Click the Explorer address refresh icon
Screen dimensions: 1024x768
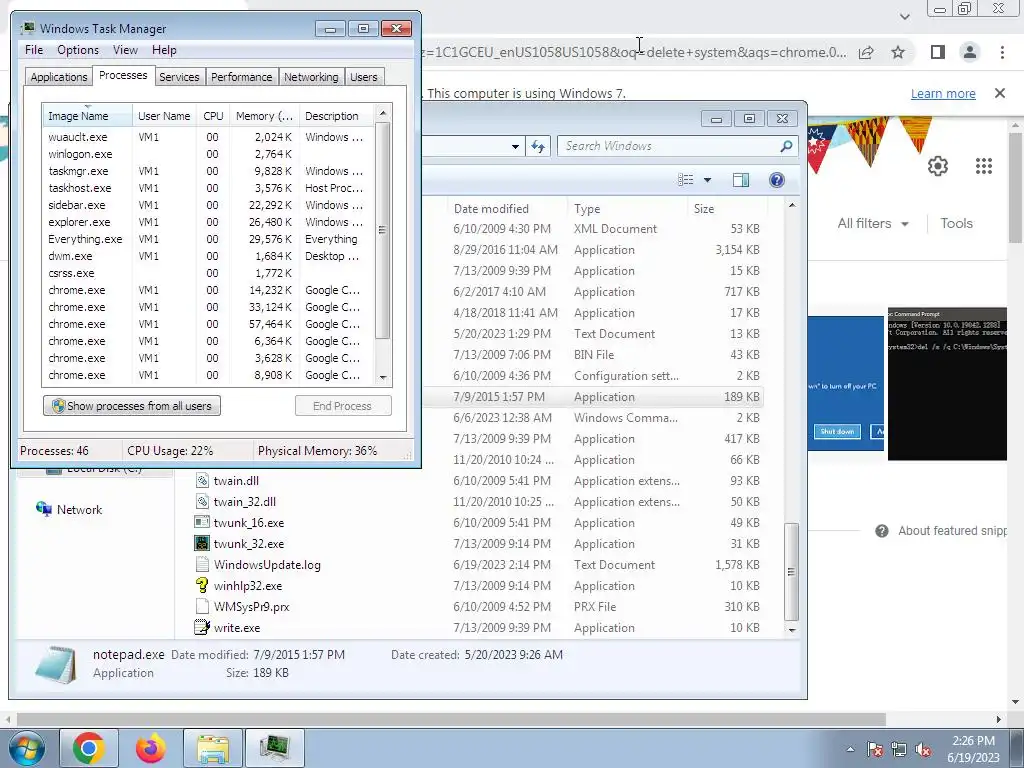pos(538,146)
